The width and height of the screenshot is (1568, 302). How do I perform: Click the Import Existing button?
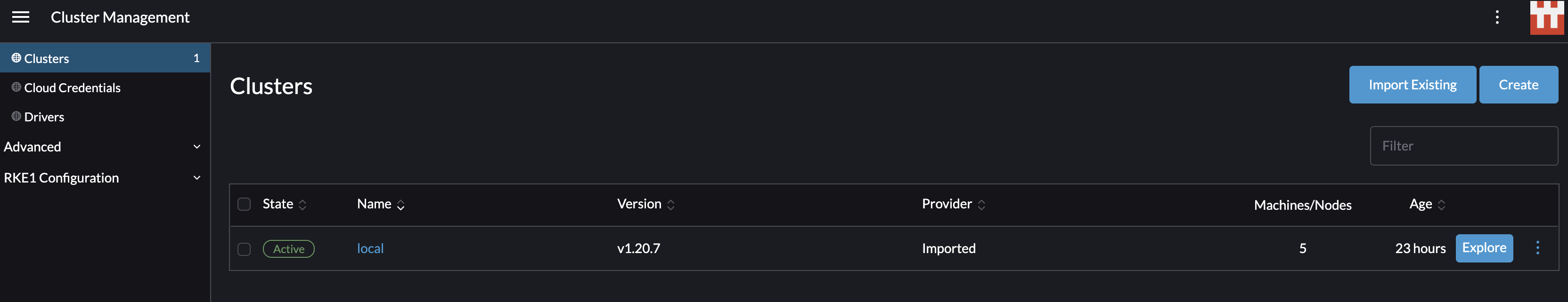(1412, 85)
